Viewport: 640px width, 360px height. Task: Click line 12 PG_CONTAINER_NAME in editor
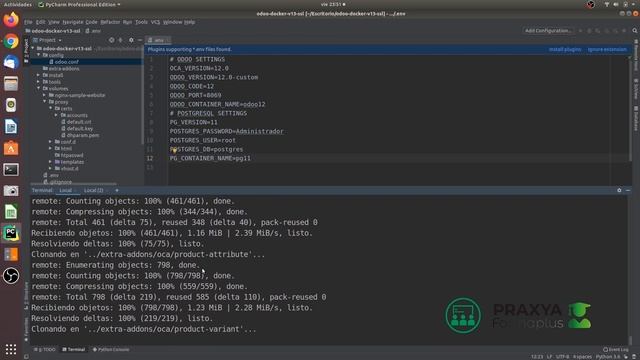(x=210, y=158)
